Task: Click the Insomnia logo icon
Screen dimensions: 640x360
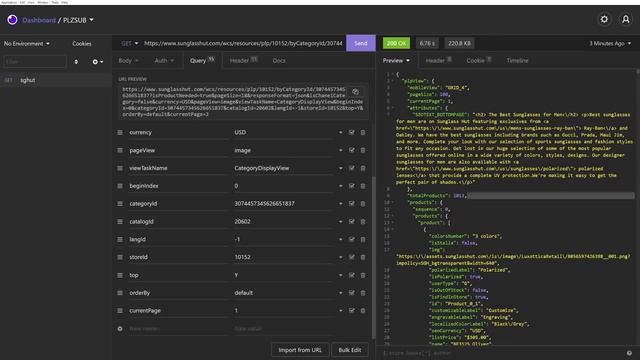Action: (12, 20)
